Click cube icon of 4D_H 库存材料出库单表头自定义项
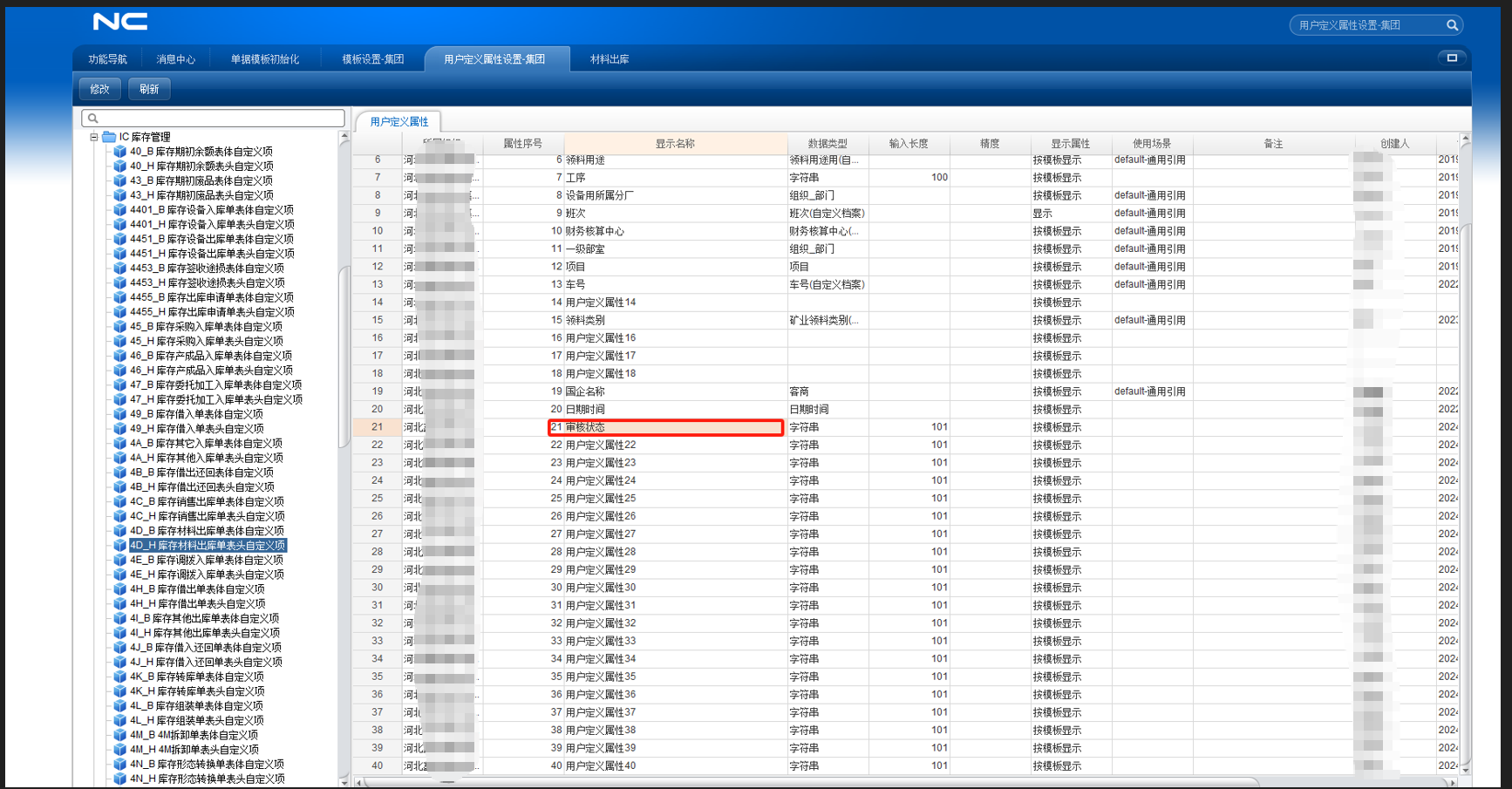 click(120, 546)
